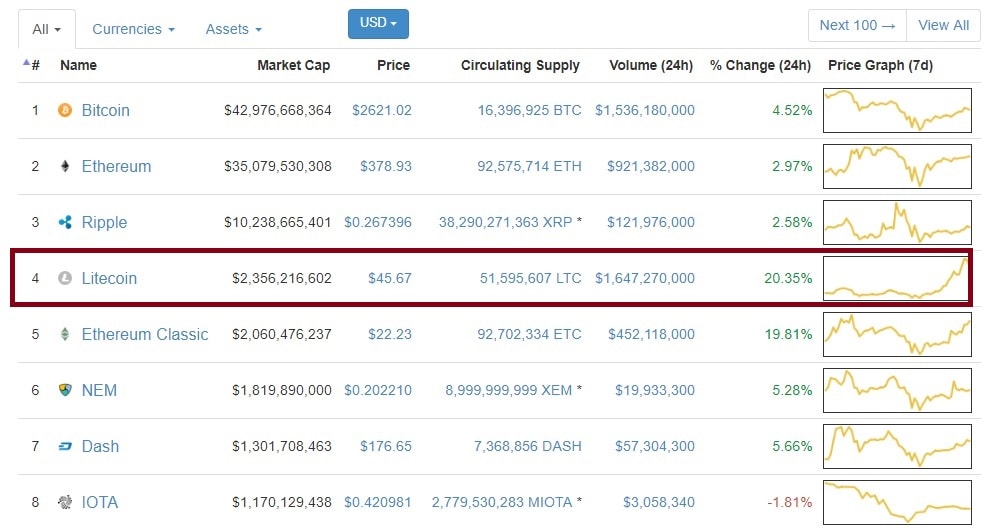Image resolution: width=1007 pixels, height=529 pixels.
Task: Expand the Assets dropdown tab
Action: [233, 29]
